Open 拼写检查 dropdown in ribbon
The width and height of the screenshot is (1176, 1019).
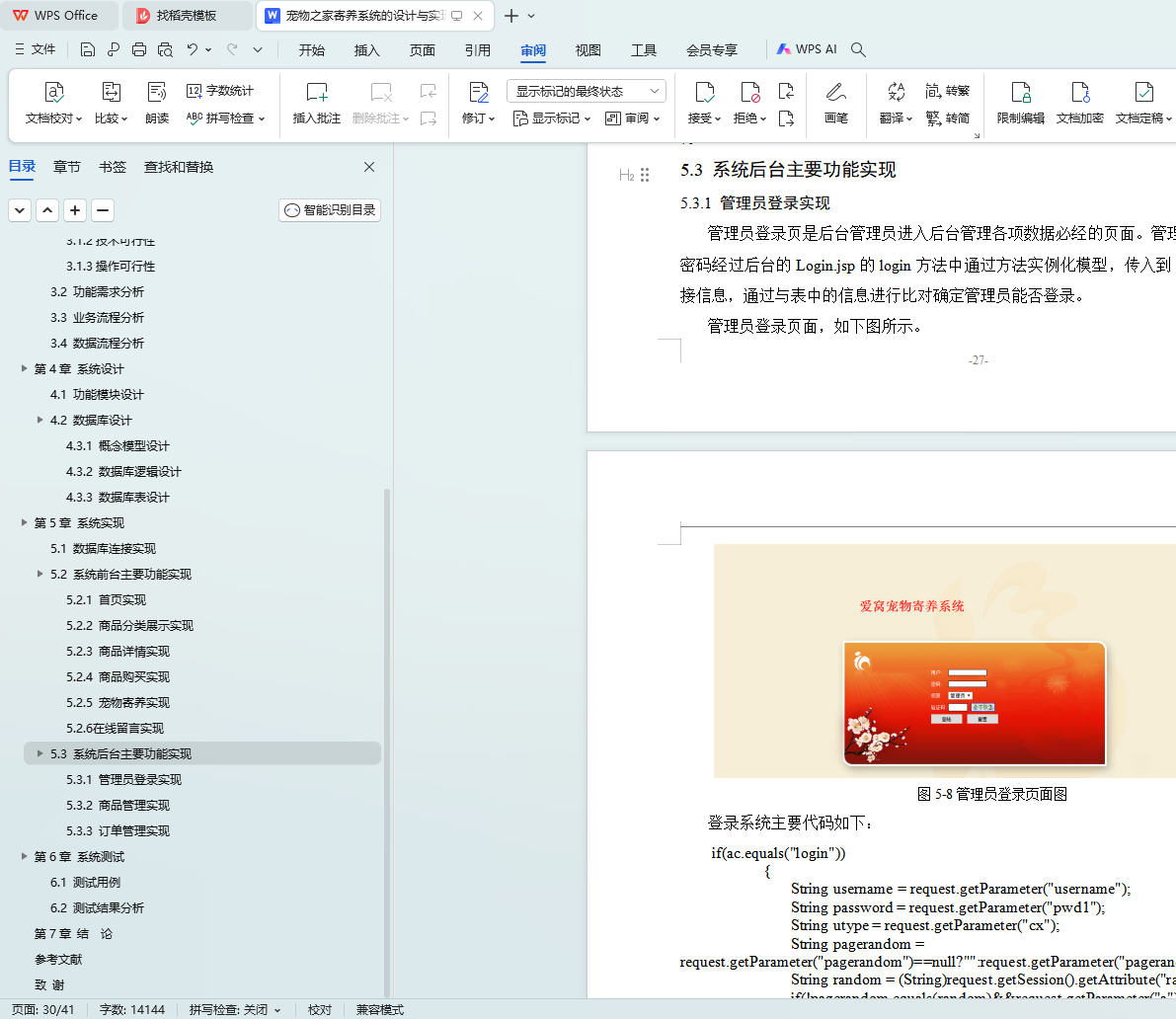(x=226, y=118)
